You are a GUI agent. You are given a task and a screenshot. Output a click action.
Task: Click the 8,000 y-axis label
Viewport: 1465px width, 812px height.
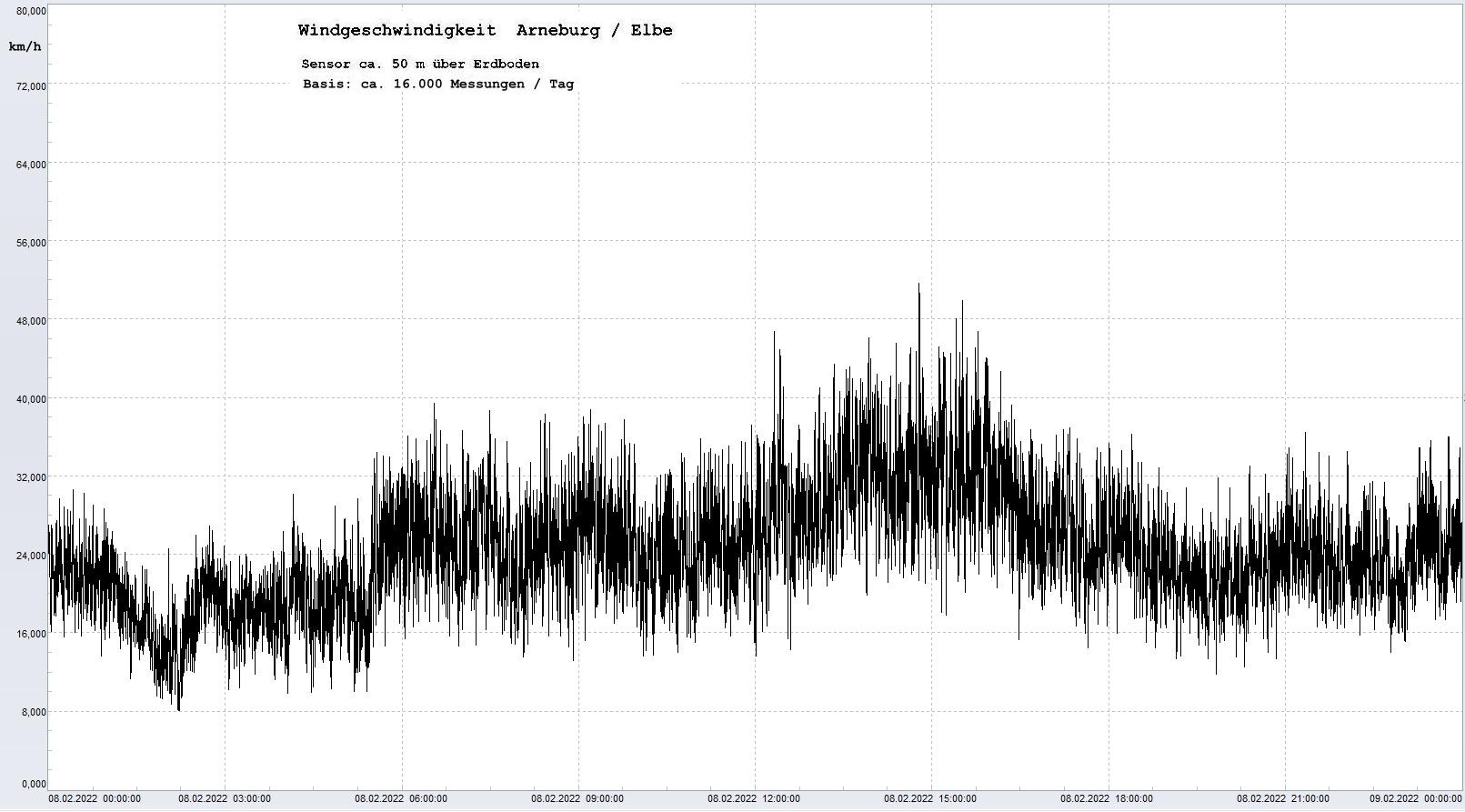coord(32,712)
